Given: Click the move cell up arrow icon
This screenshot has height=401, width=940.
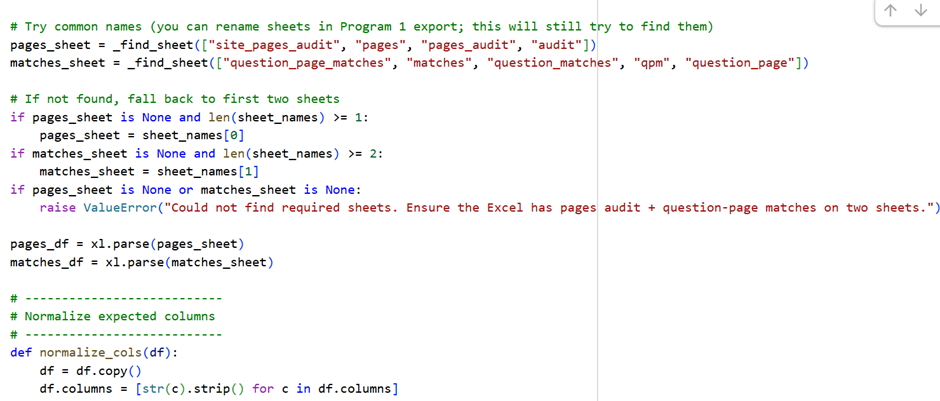Looking at the screenshot, I should pos(892,11).
